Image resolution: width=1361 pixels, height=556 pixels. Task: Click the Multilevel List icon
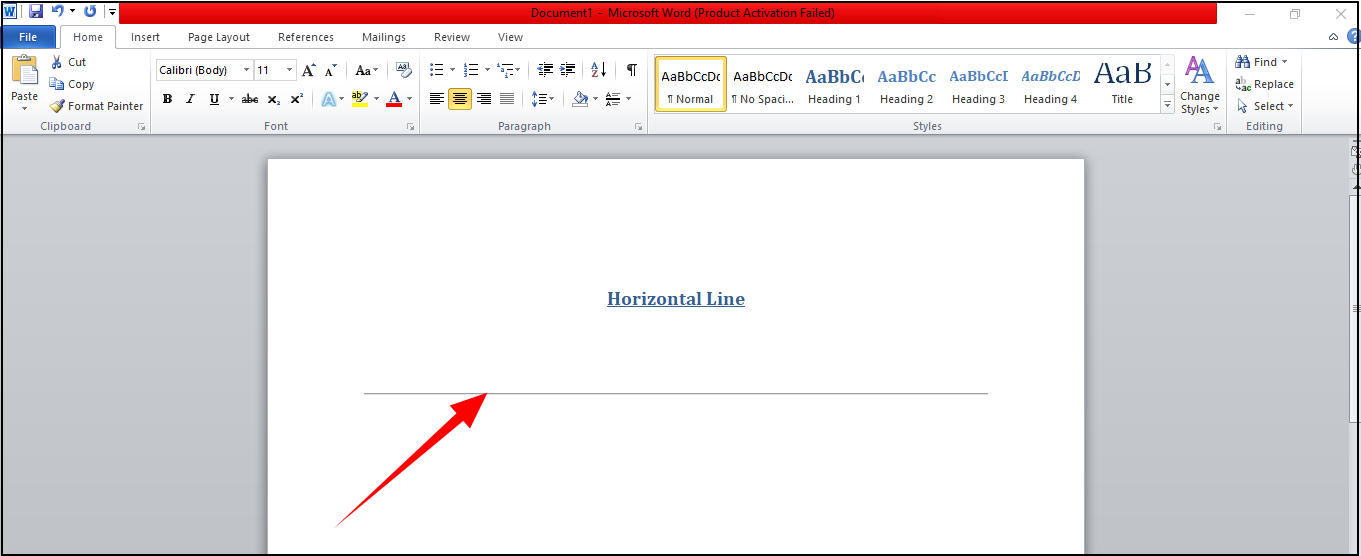[505, 70]
